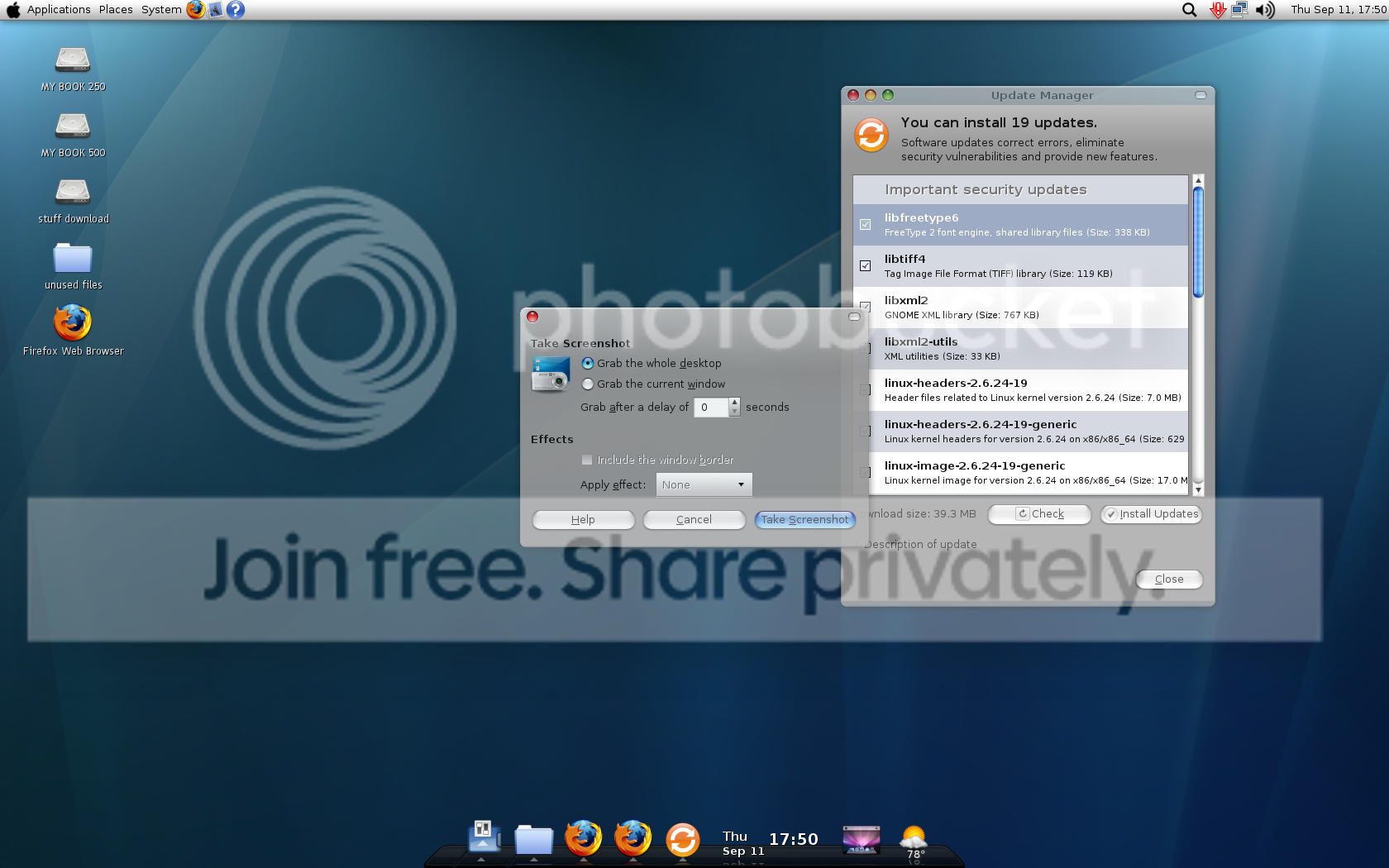Open the Apply effect dropdown
The width and height of the screenshot is (1389, 868).
704,485
